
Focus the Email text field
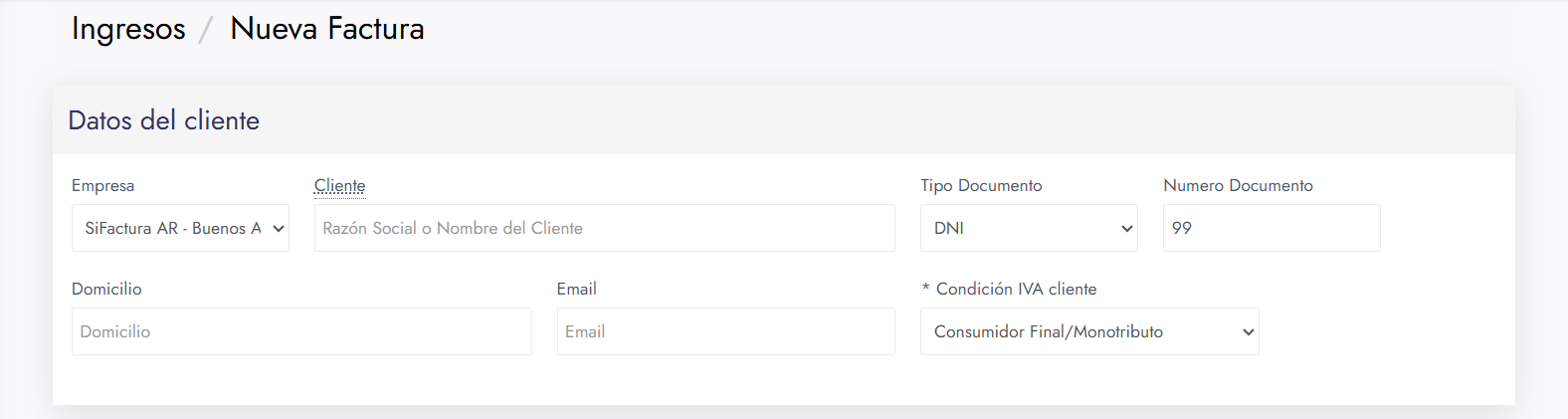pos(726,331)
